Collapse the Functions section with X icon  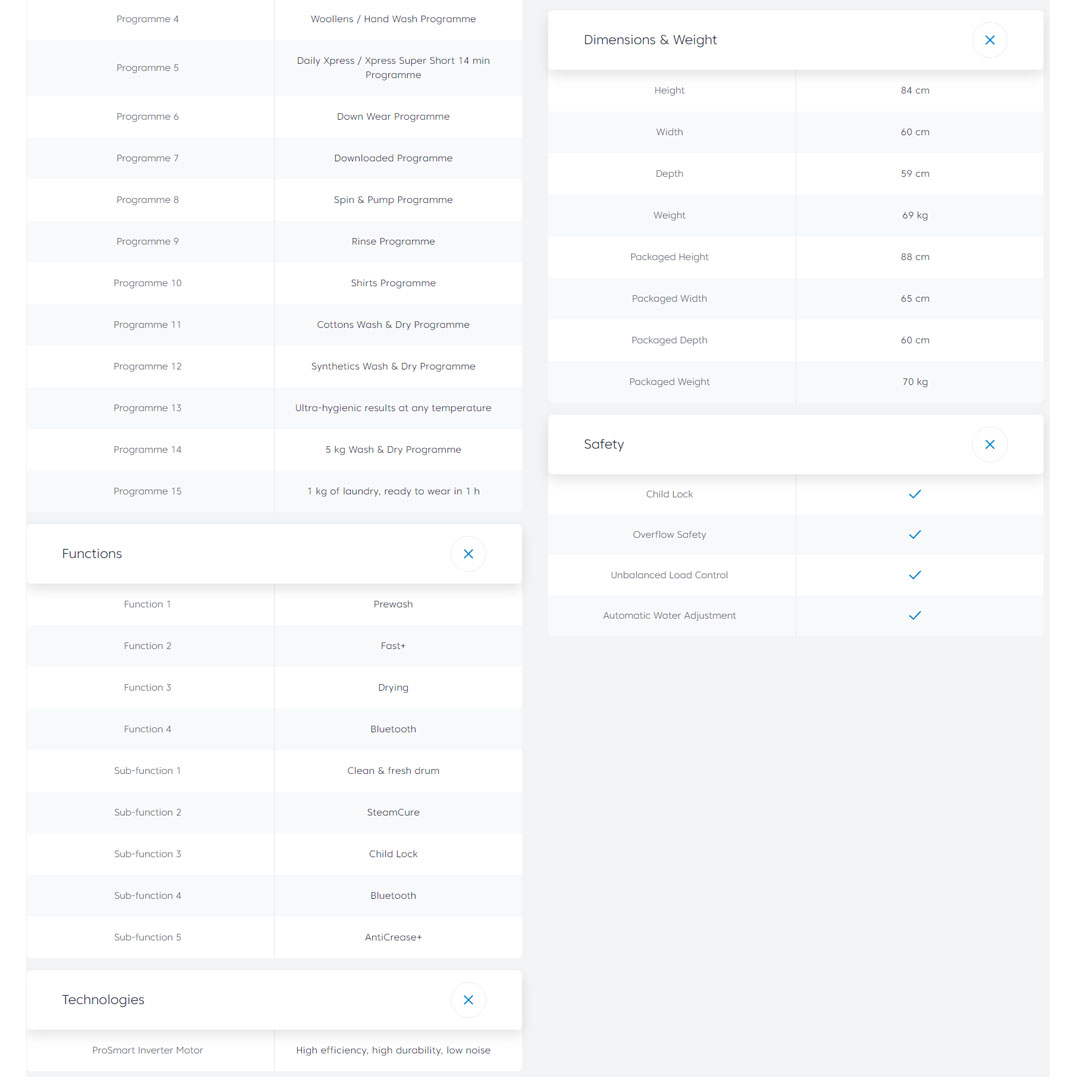[468, 554]
